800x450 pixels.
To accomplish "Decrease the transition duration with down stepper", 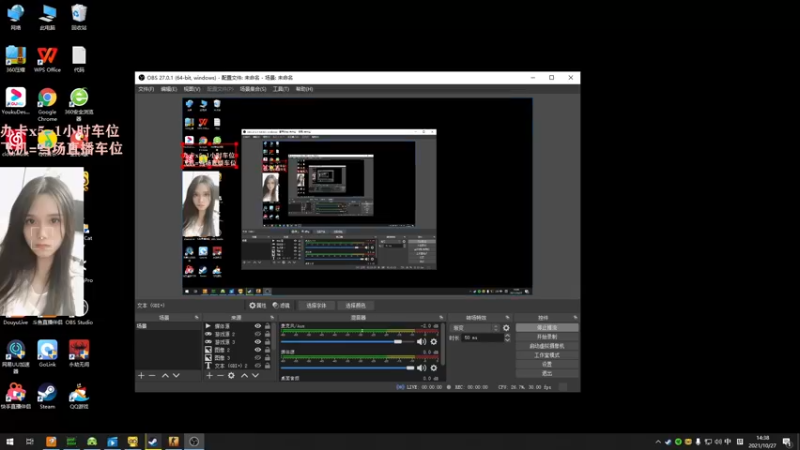I will 507,340.
